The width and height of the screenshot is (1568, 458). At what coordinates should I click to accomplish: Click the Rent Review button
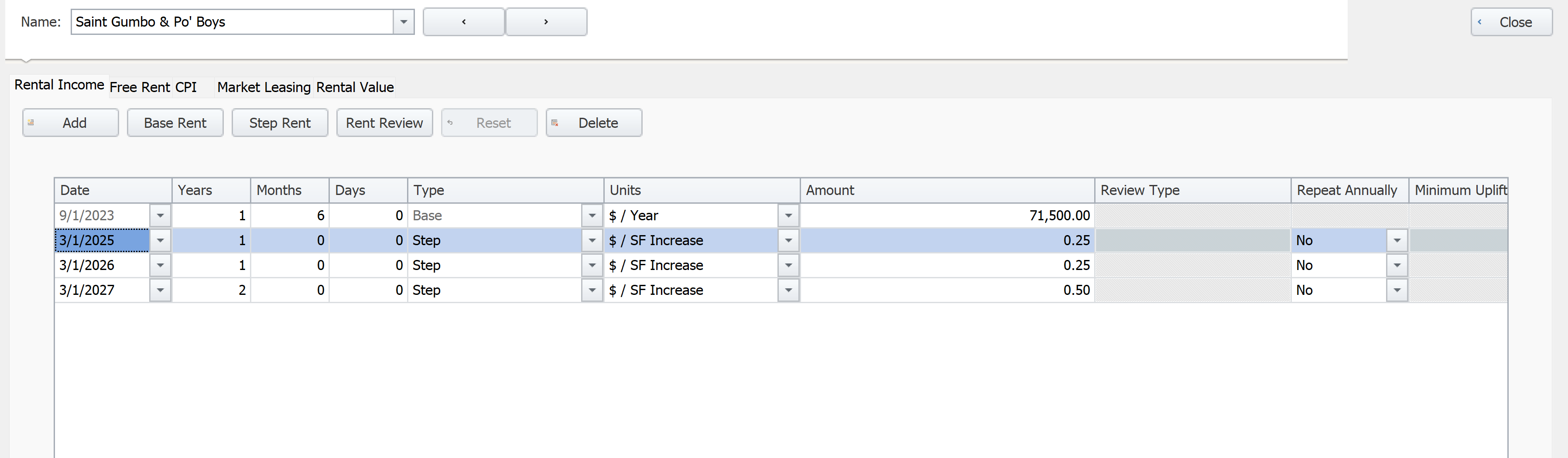[384, 123]
